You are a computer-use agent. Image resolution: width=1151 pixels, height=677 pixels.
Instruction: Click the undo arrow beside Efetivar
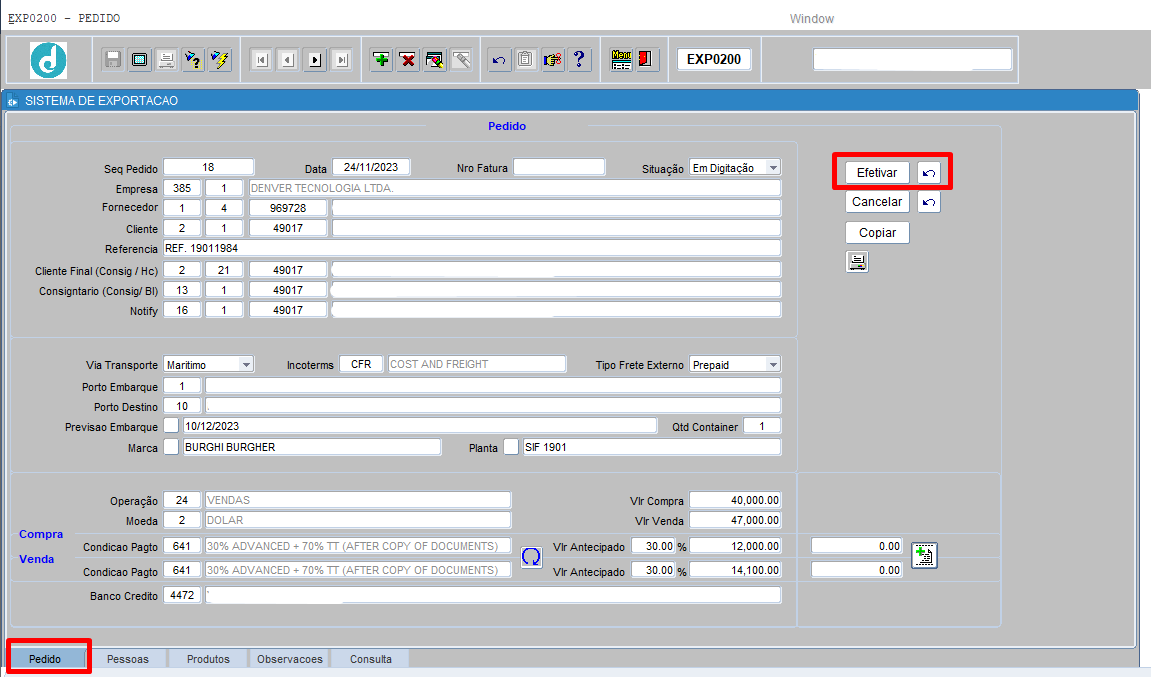(929, 173)
